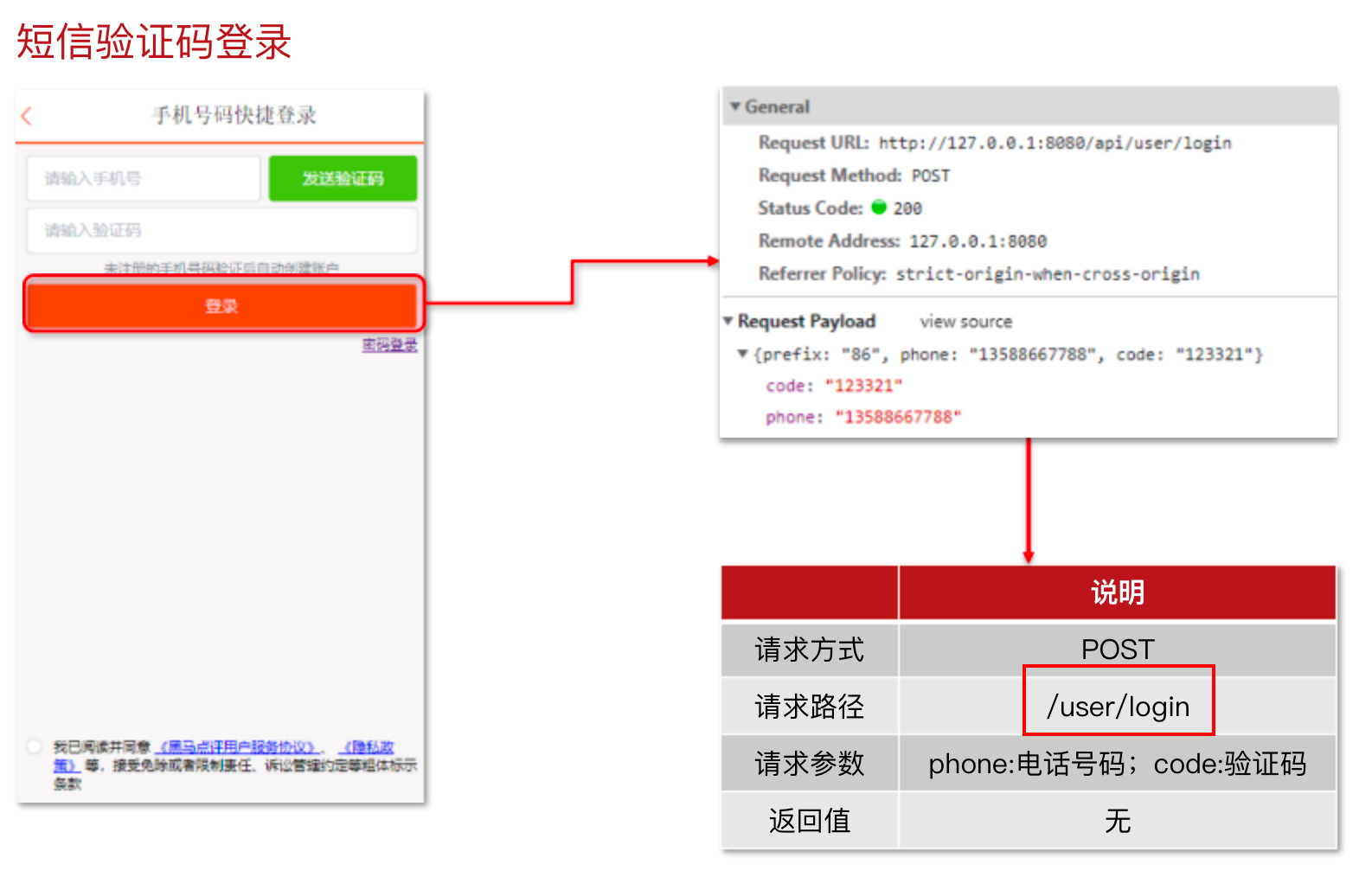Click the orange 登录 login button
Viewport: 1372px width, 877px height.
(x=221, y=305)
